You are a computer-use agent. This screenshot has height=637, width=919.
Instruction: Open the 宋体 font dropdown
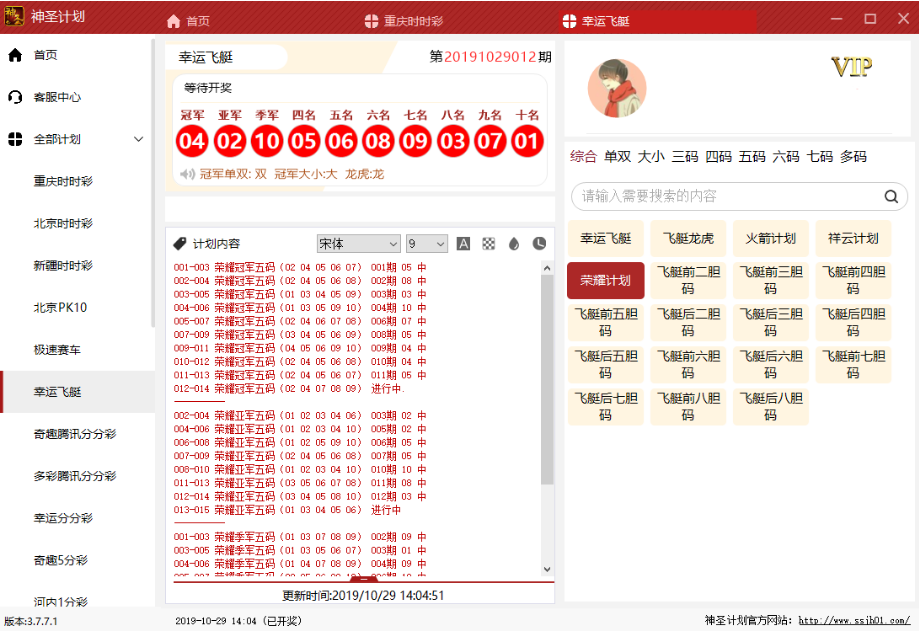(358, 244)
